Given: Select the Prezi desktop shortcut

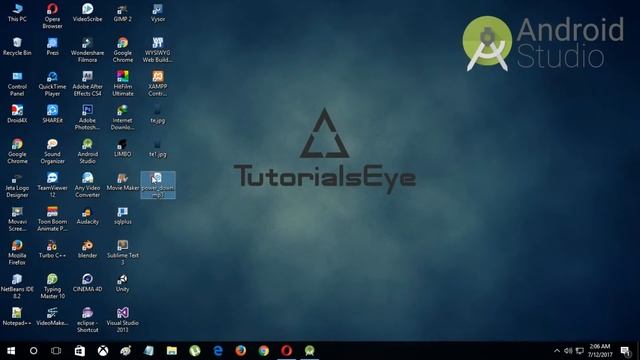Looking at the screenshot, I should click(52, 46).
